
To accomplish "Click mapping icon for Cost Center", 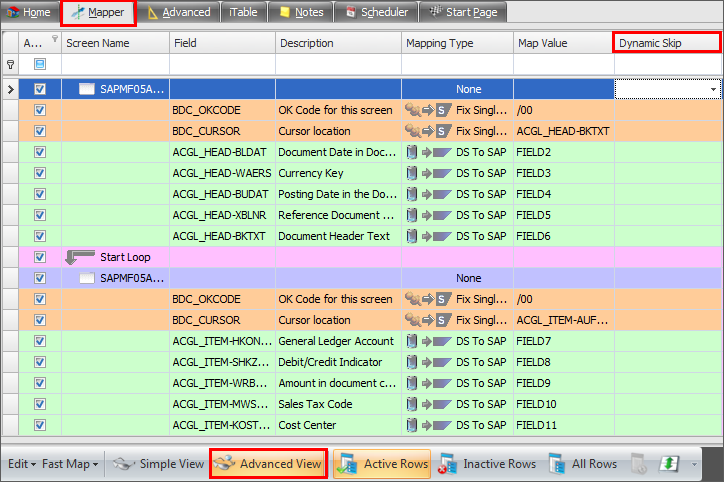I will click(x=428, y=425).
